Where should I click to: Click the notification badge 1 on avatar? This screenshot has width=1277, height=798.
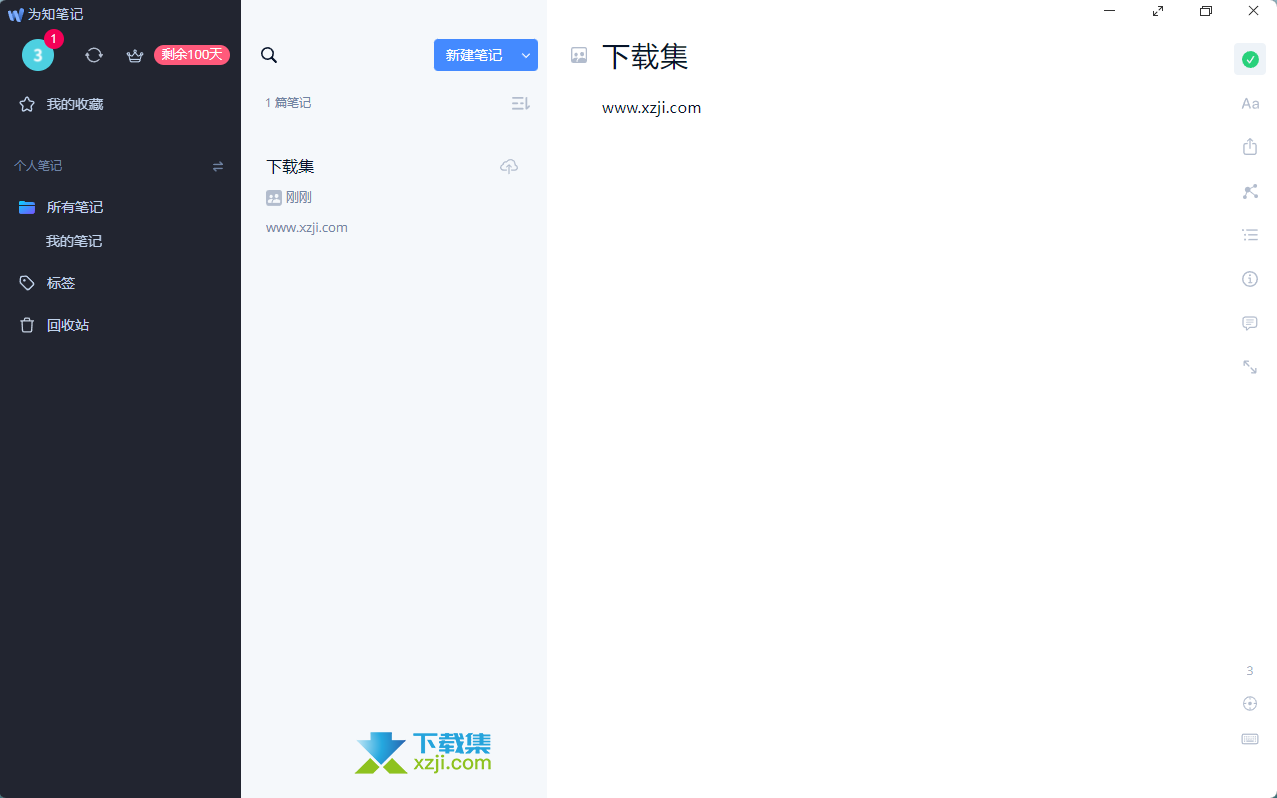54,39
